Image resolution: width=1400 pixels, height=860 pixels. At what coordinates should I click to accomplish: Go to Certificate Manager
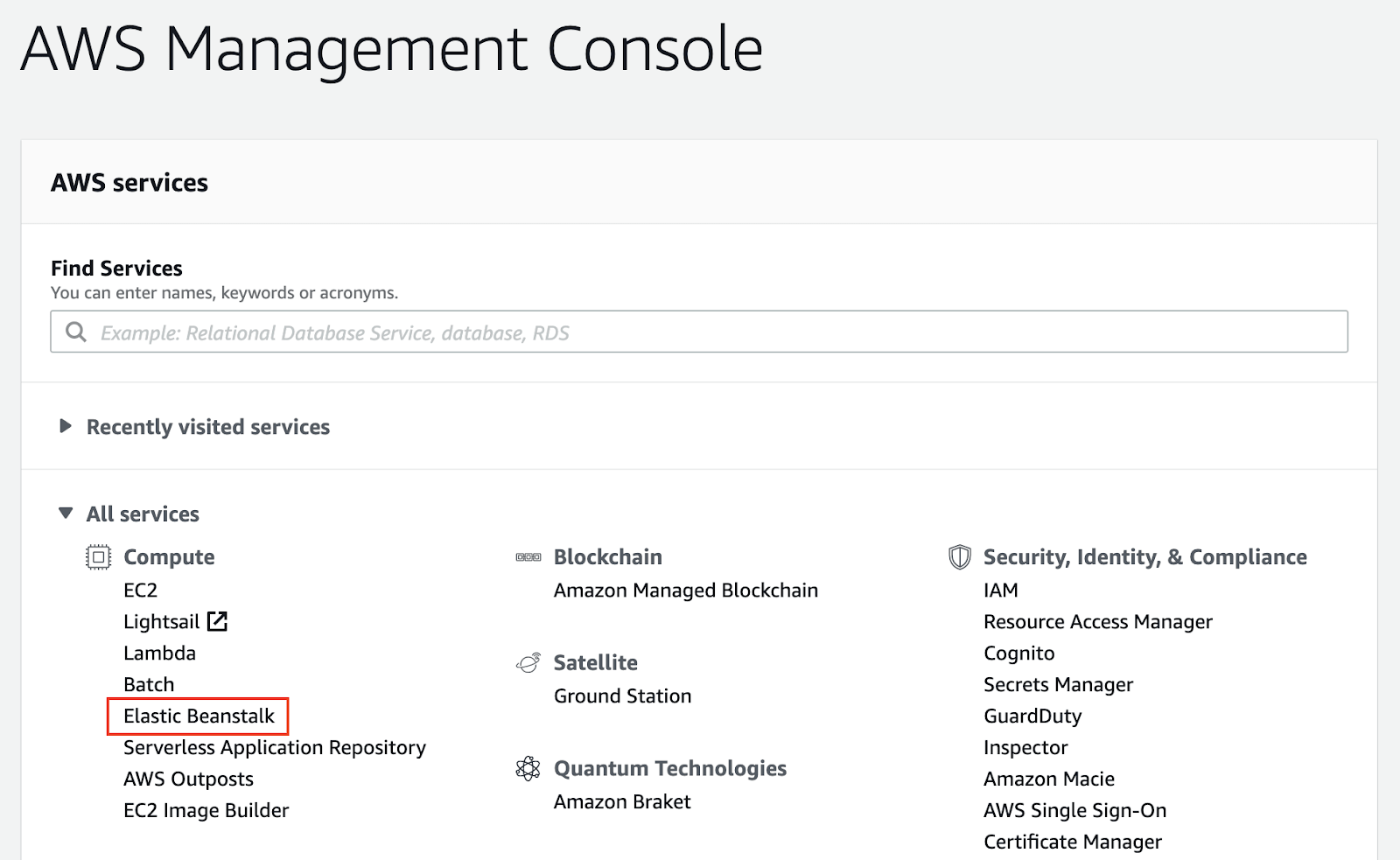click(1073, 843)
